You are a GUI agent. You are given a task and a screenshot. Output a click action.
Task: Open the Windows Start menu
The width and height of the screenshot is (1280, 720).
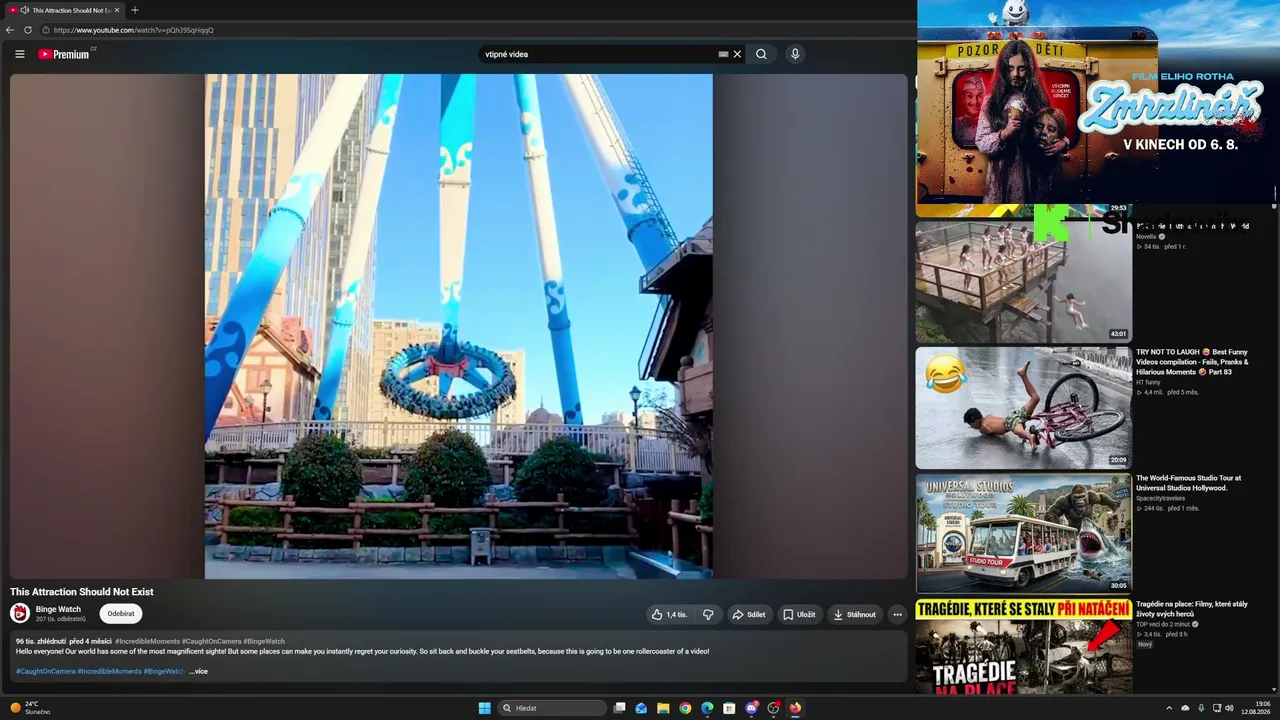[484, 708]
